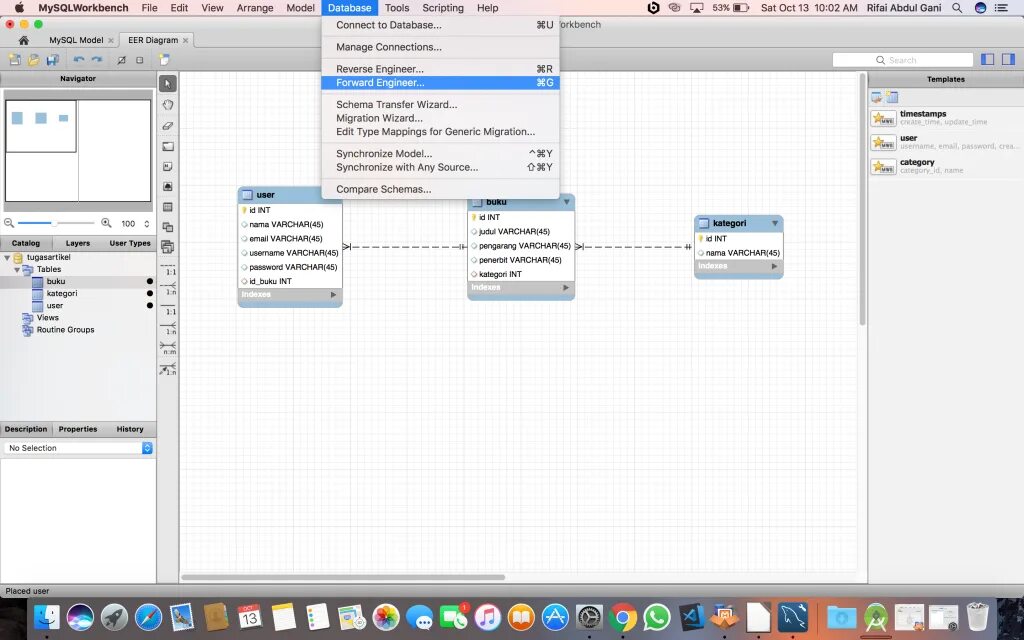Select the Views node in the Catalog
The image size is (1024, 640).
(x=48, y=317)
